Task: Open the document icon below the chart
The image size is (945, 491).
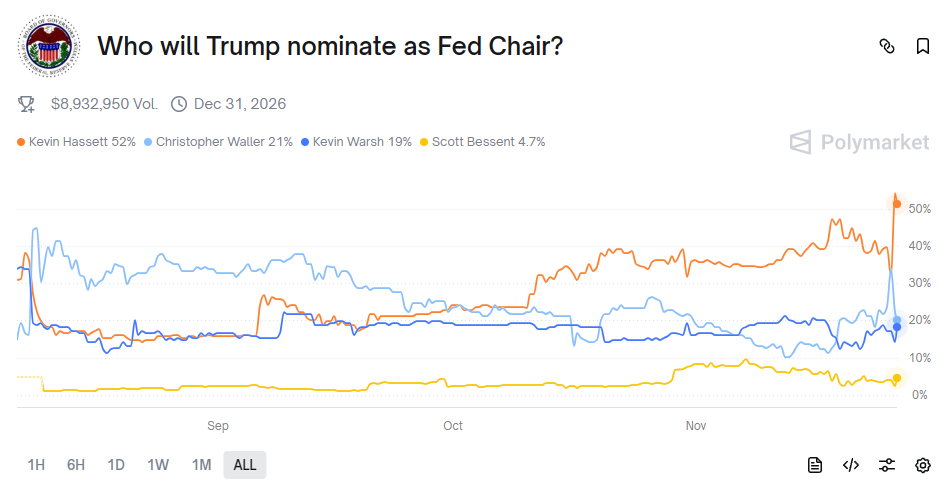Action: click(815, 465)
